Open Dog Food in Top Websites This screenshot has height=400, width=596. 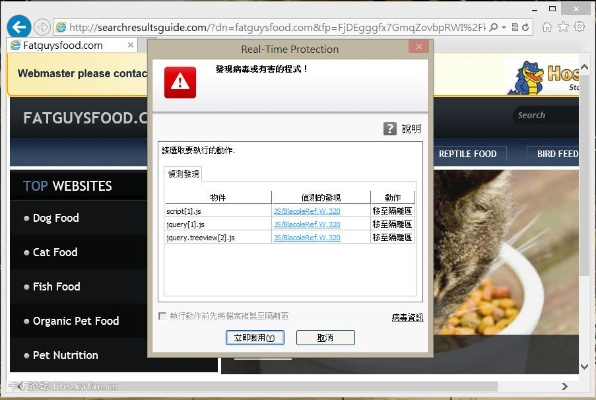click(56, 218)
